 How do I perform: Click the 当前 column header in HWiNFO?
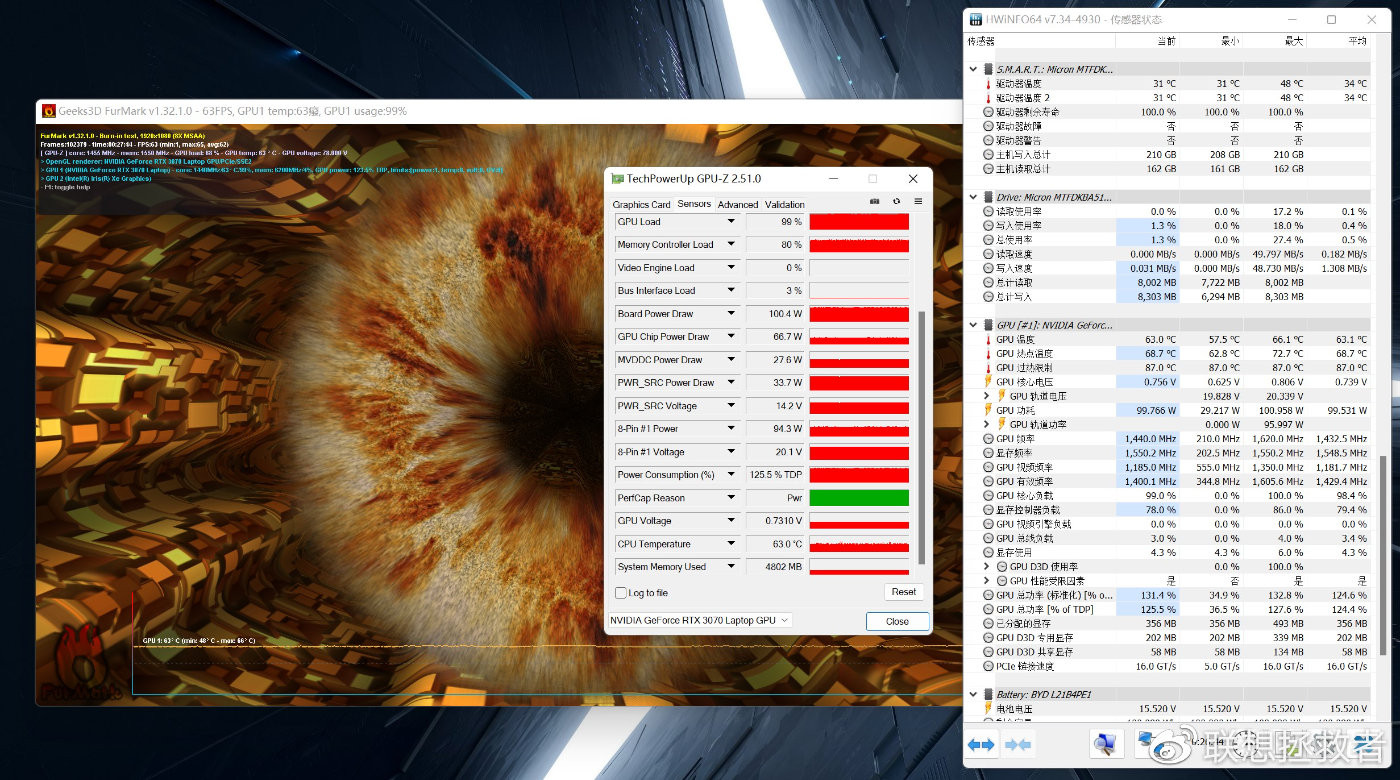1147,42
